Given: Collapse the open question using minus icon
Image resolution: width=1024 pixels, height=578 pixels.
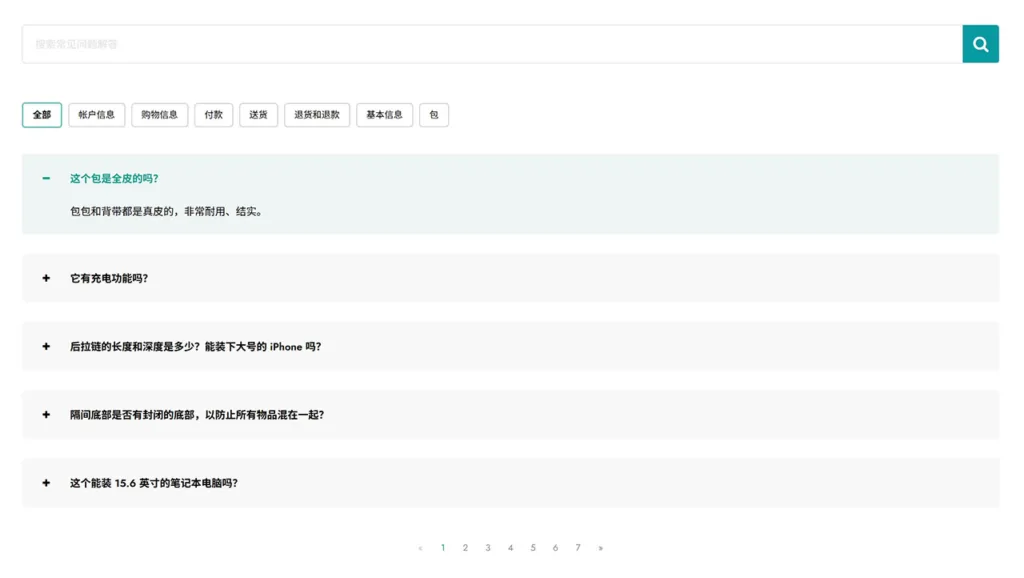Looking at the screenshot, I should click(46, 179).
